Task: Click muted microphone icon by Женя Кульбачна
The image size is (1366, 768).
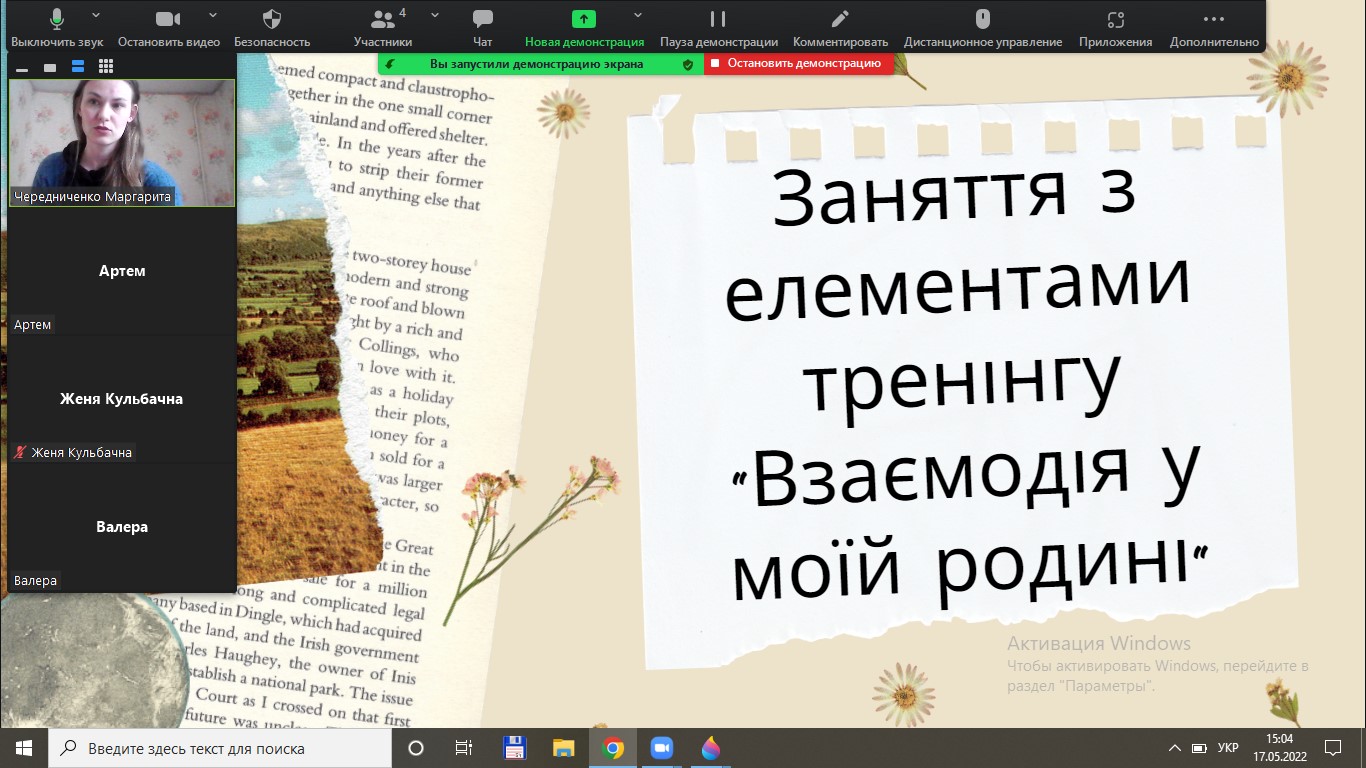Action: tap(20, 452)
